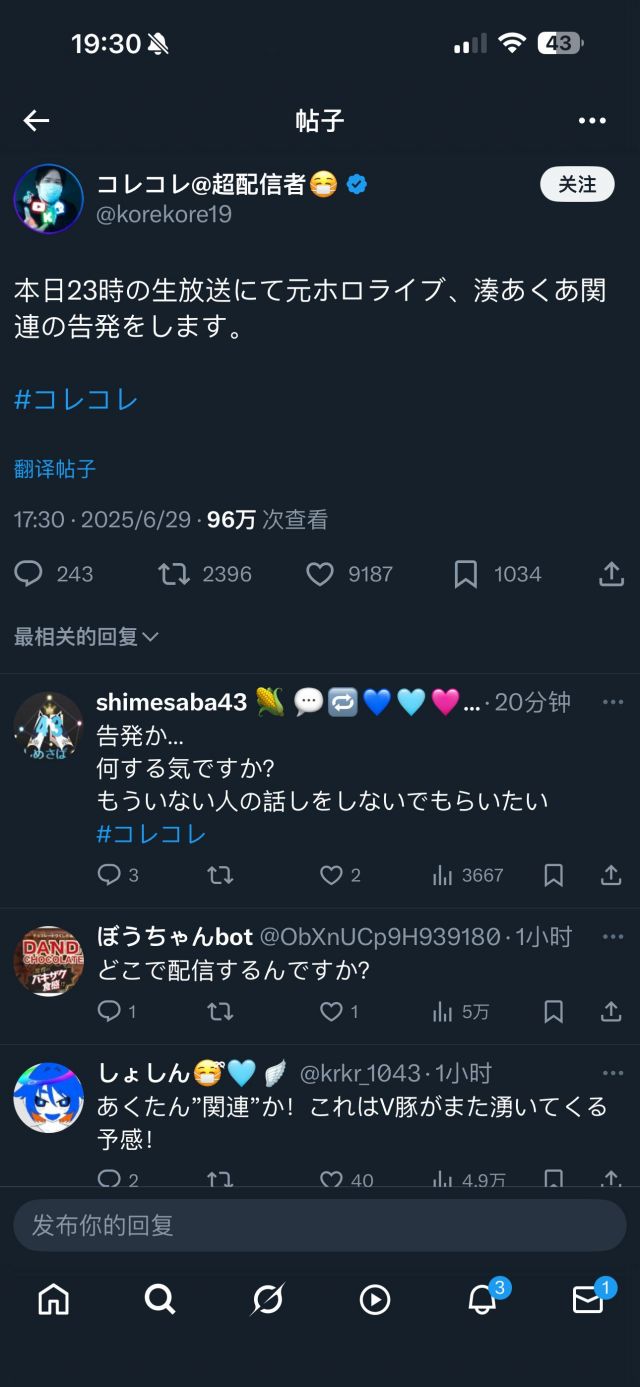Open the video tab play icon
The width and height of the screenshot is (640, 1387).
coord(374,1300)
